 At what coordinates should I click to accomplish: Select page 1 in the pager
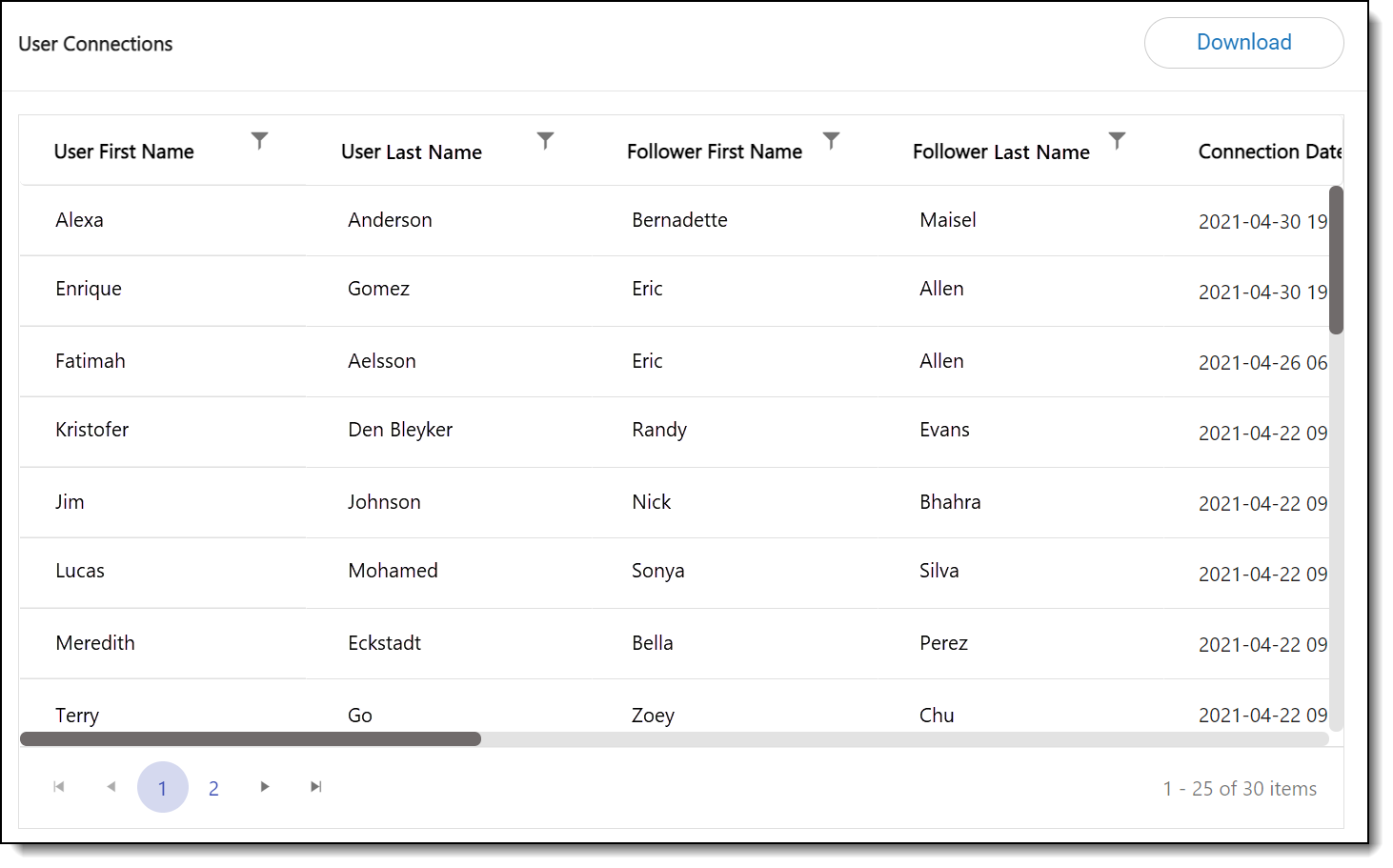[x=163, y=787]
